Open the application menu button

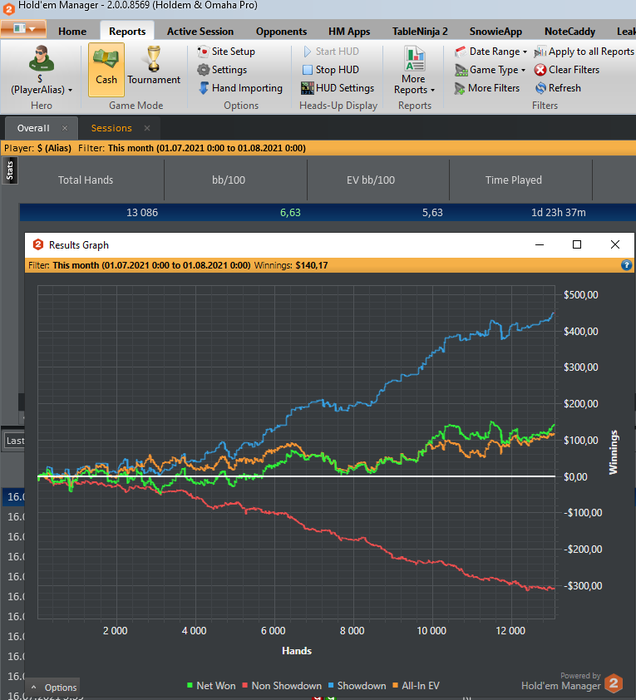tap(23, 29)
